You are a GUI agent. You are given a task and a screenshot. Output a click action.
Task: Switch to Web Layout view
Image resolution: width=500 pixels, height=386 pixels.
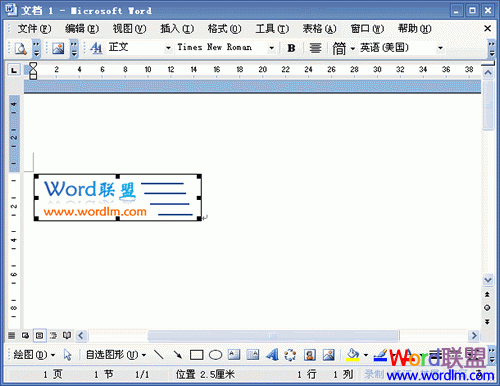click(25, 335)
